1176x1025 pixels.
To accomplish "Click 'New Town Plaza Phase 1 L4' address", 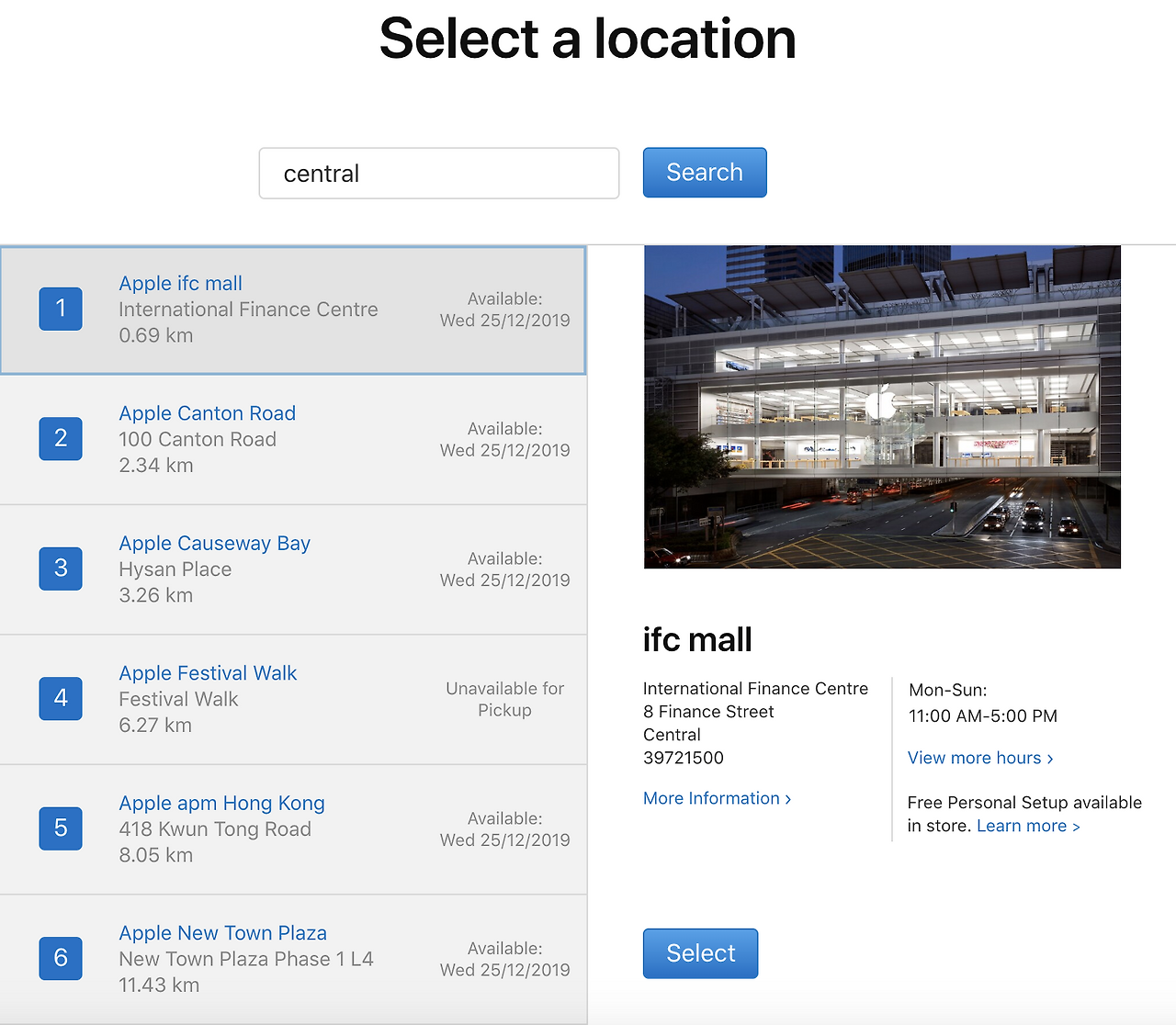I will coord(246,960).
